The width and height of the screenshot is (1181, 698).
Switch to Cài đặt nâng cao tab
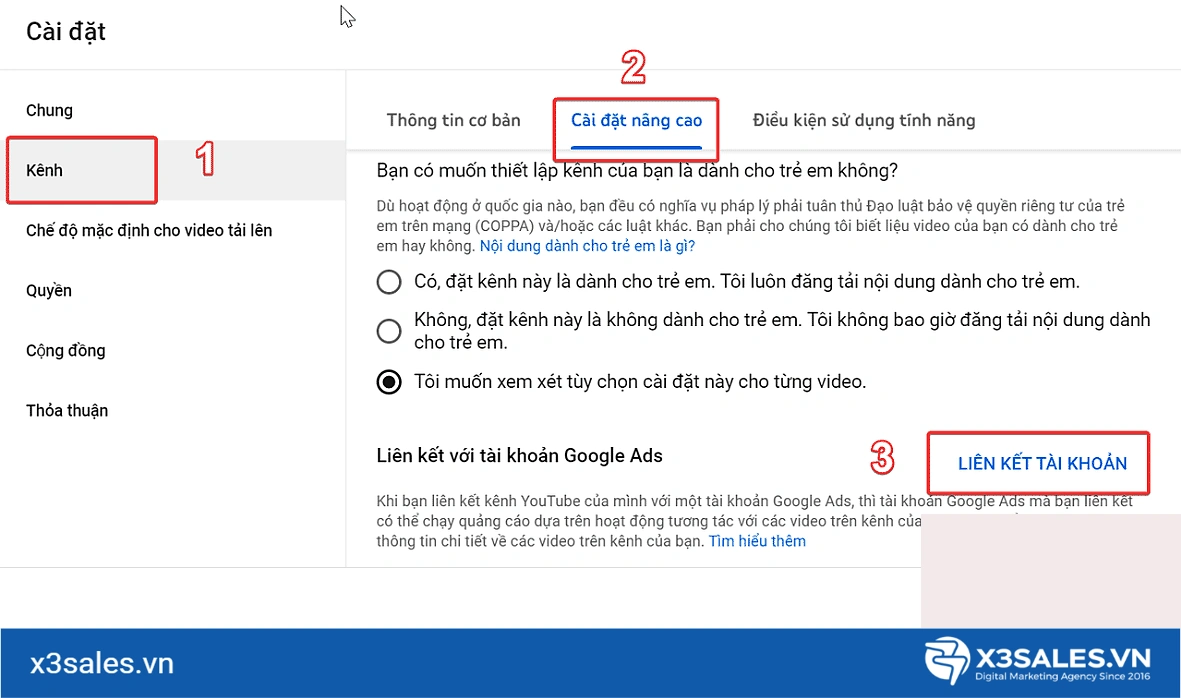636,120
